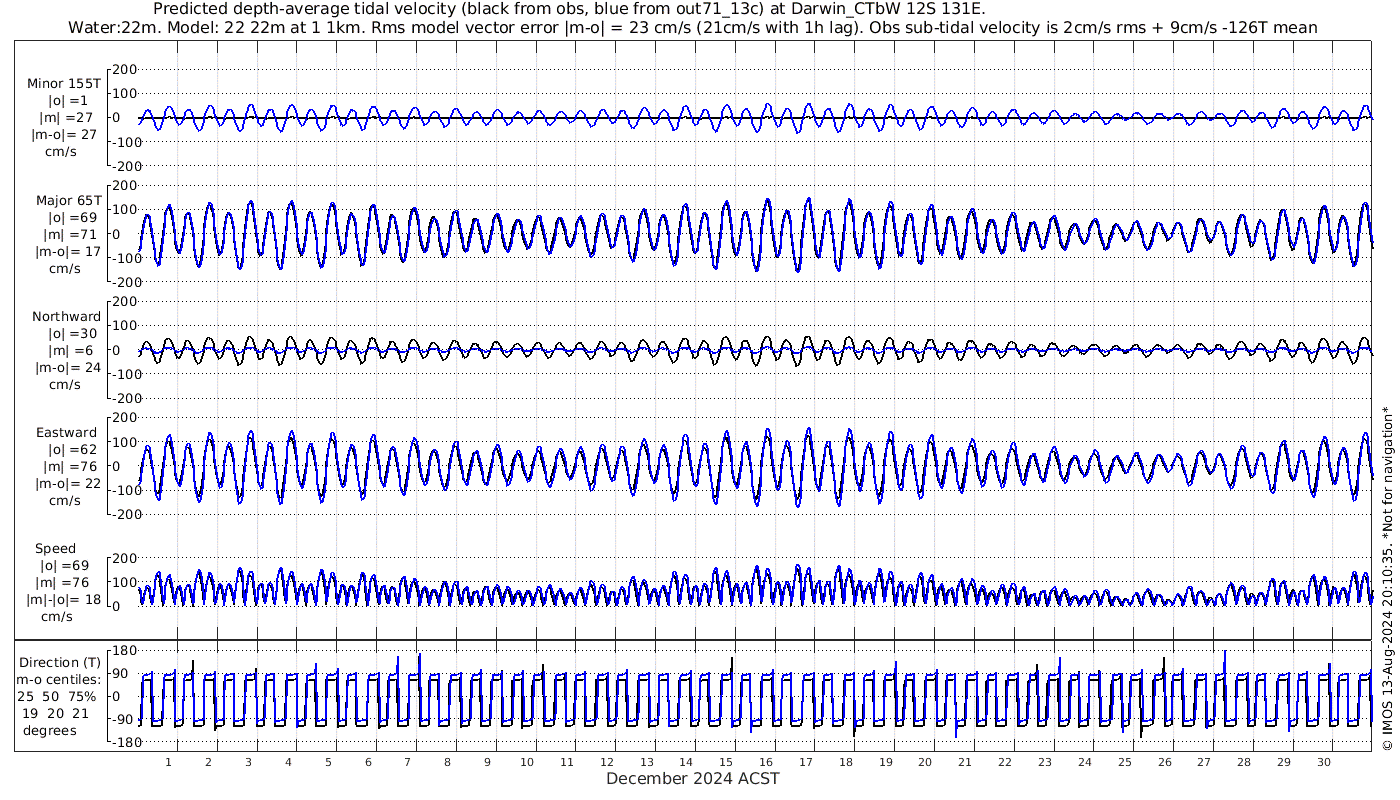The width and height of the screenshot is (1400, 800).
Task: Click the '19 20 21' centile values
Action: [x=54, y=714]
